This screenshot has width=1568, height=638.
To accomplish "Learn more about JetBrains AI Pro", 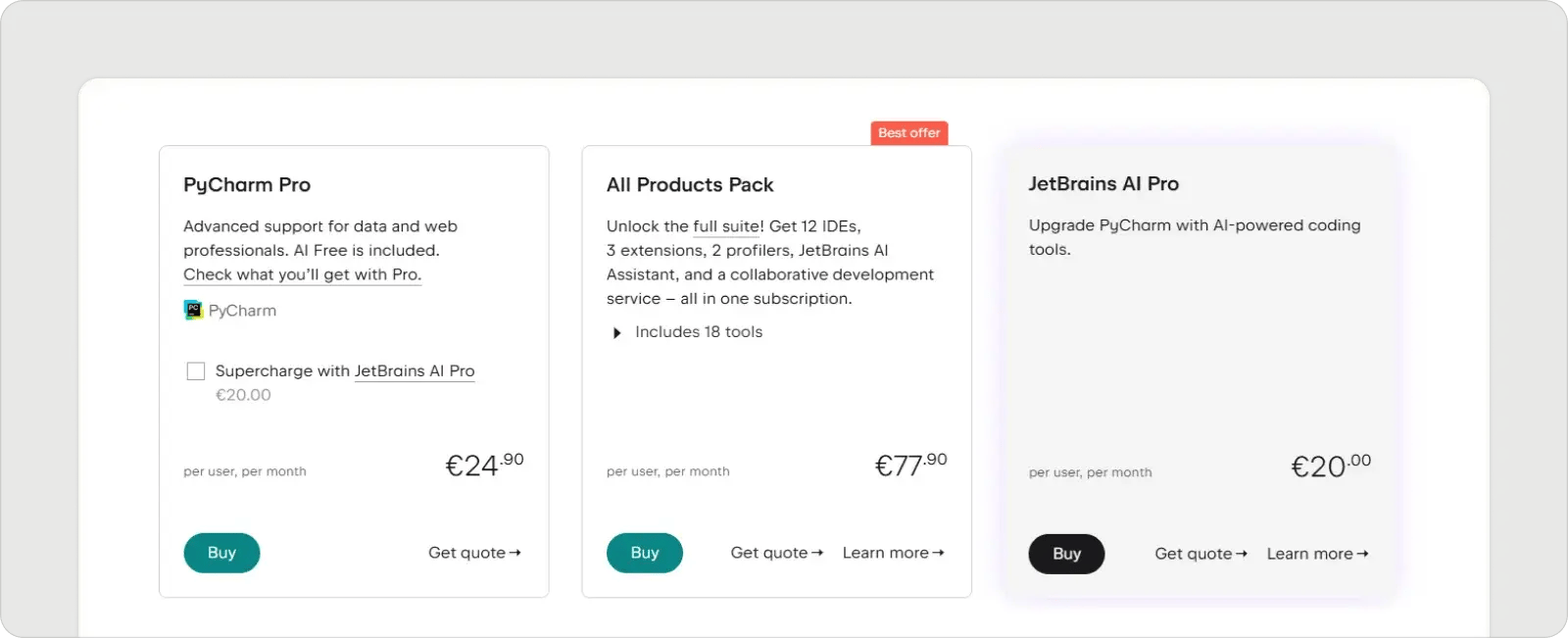I will (x=1317, y=554).
